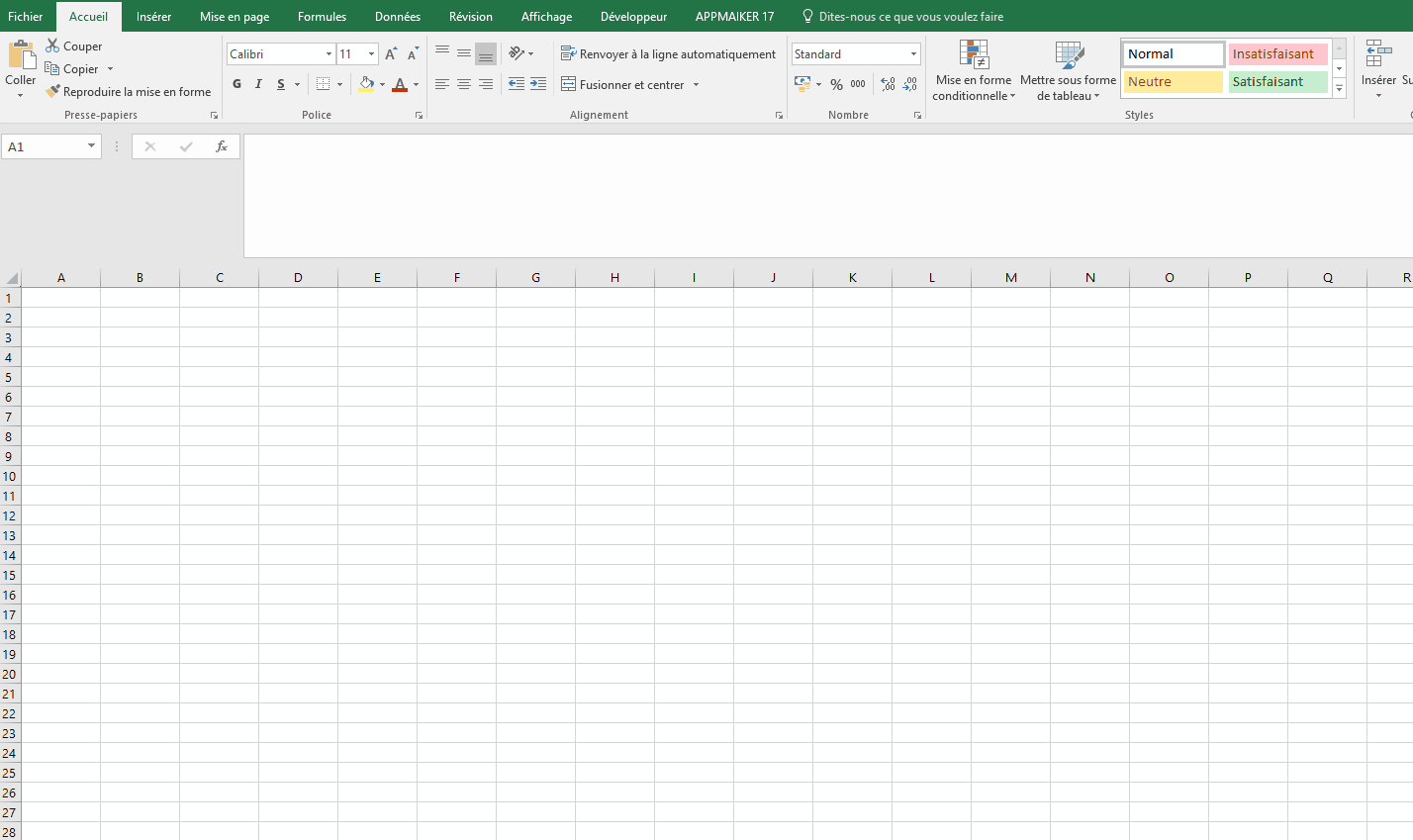This screenshot has width=1413, height=840.
Task: Click the insert function fx icon
Action: (222, 146)
